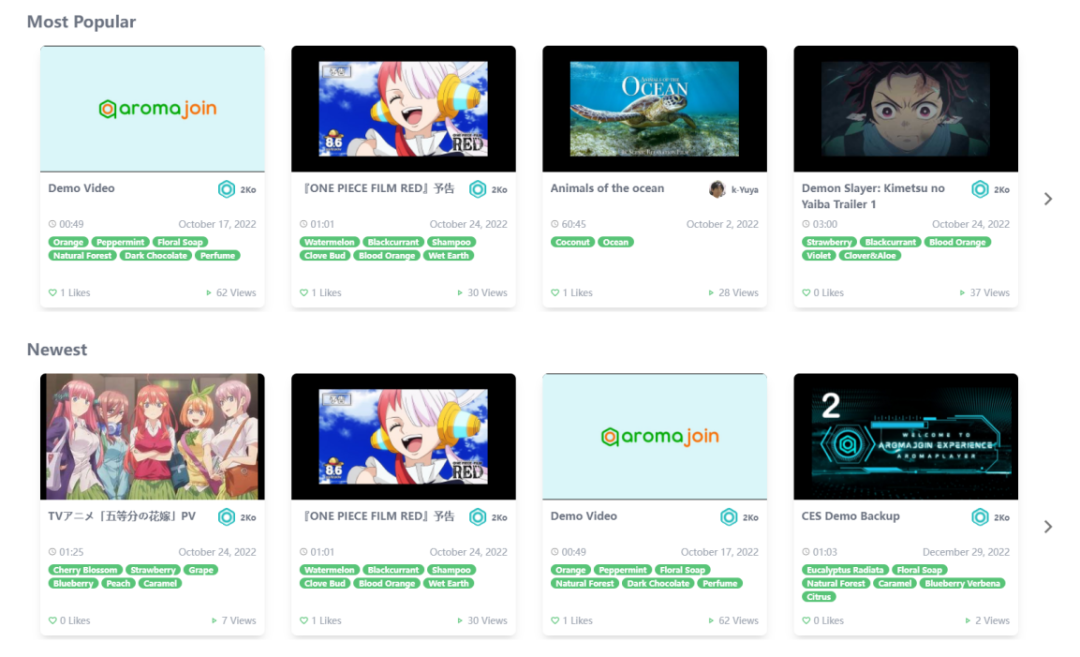The width and height of the screenshot is (1080, 657).
Task: Click heart icon on Newest Demo Video
Action: point(554,620)
